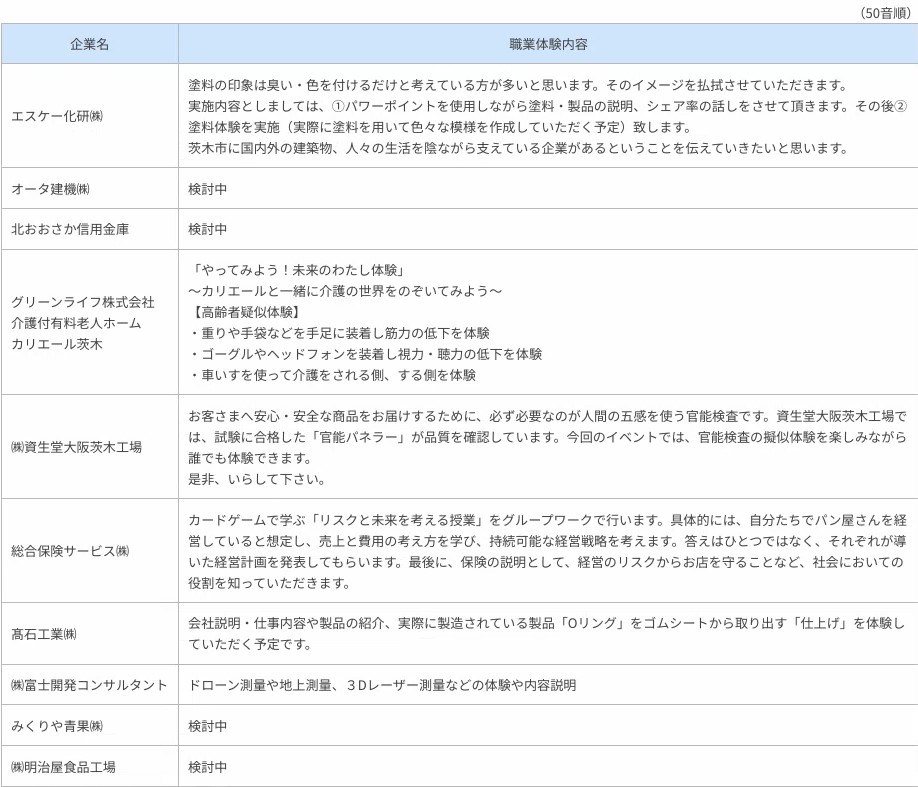Click the グリーンライフ株式会社 company name
Screen dimensions: 918x787
pos(83,301)
